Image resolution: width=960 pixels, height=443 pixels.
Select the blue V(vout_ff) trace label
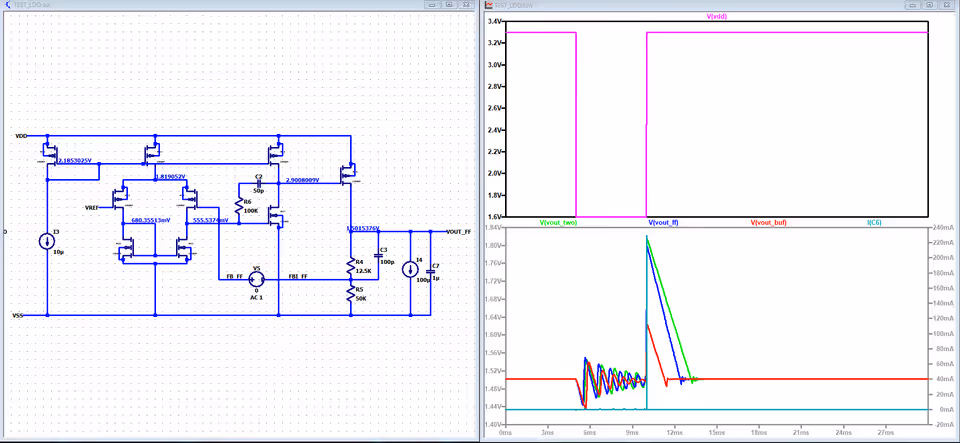click(x=663, y=222)
